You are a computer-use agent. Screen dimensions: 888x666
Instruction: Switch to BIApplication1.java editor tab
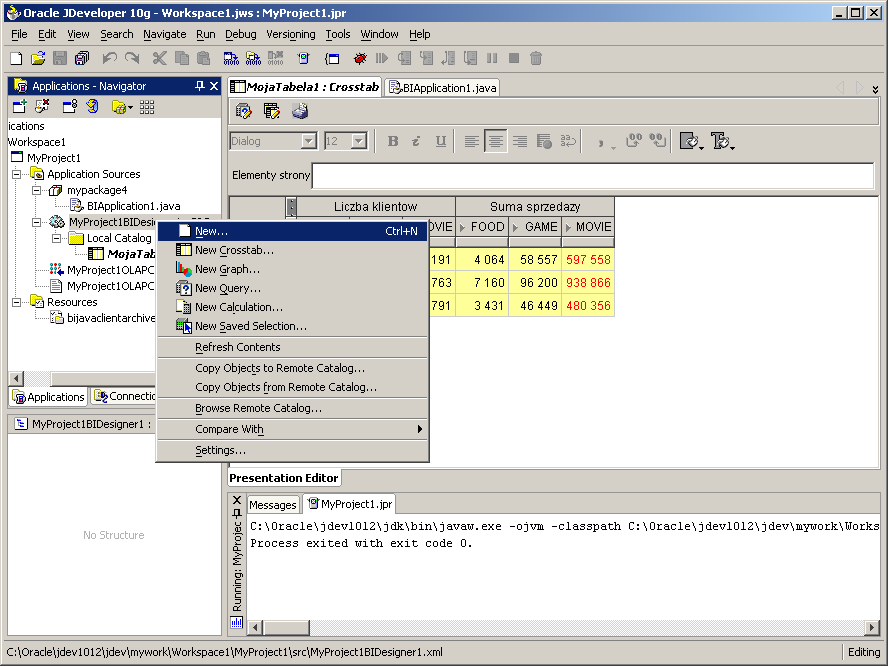(442, 88)
